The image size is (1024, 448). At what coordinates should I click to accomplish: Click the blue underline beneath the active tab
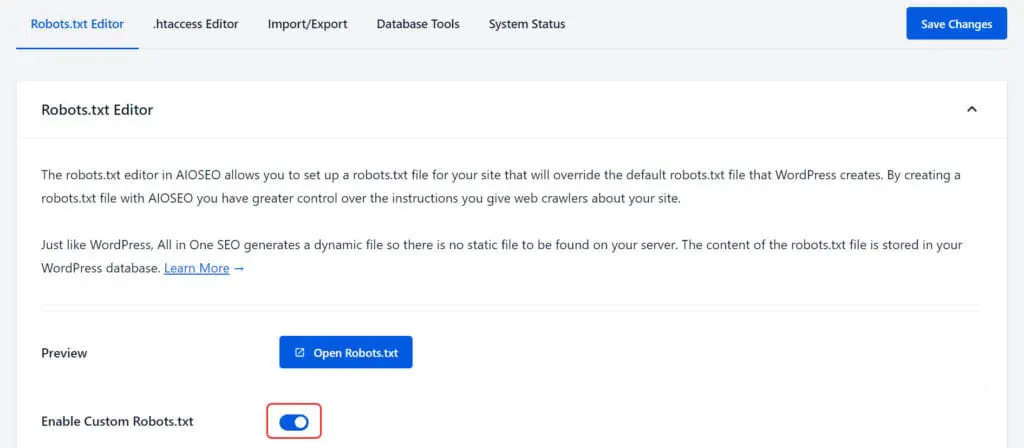point(77,48)
